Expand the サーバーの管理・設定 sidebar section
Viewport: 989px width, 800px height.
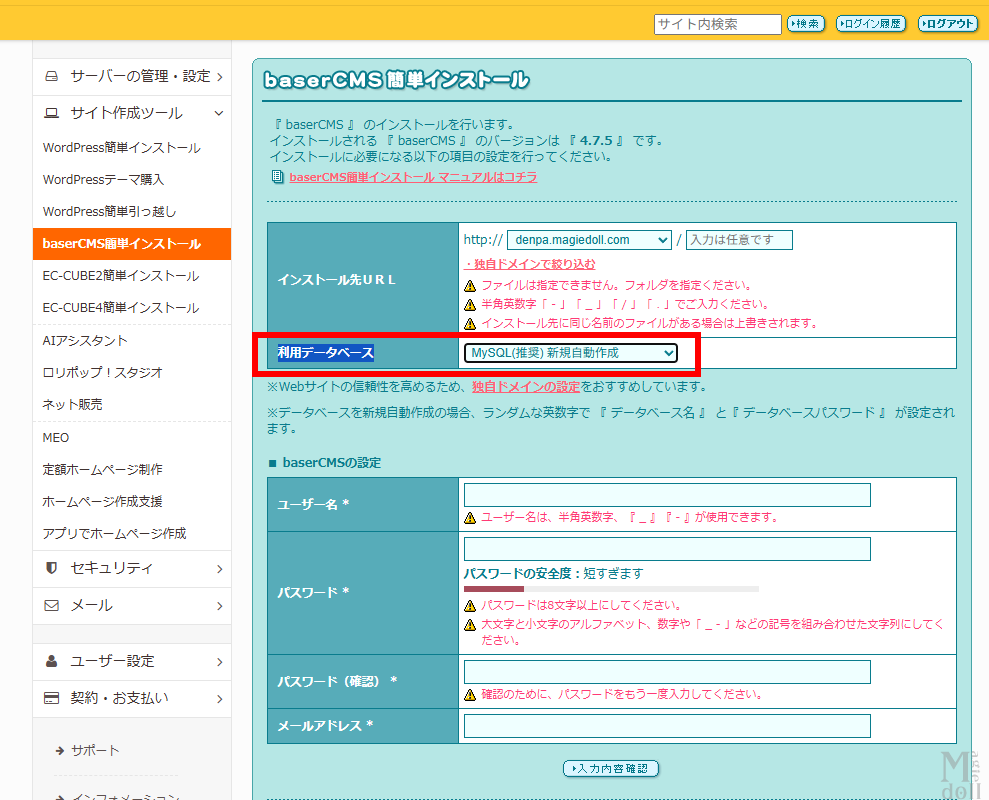(x=219, y=77)
